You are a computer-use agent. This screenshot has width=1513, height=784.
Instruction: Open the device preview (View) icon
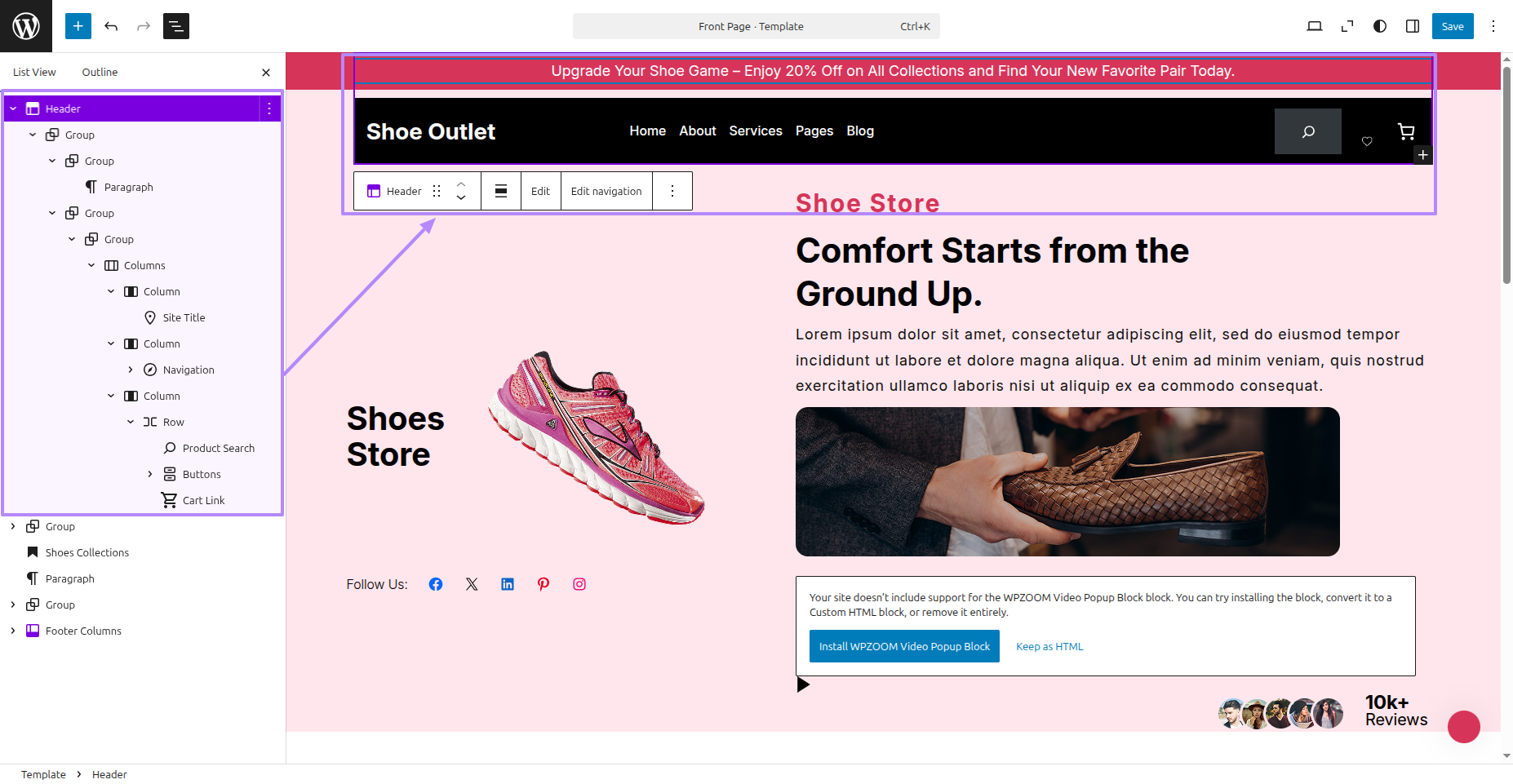[1315, 26]
